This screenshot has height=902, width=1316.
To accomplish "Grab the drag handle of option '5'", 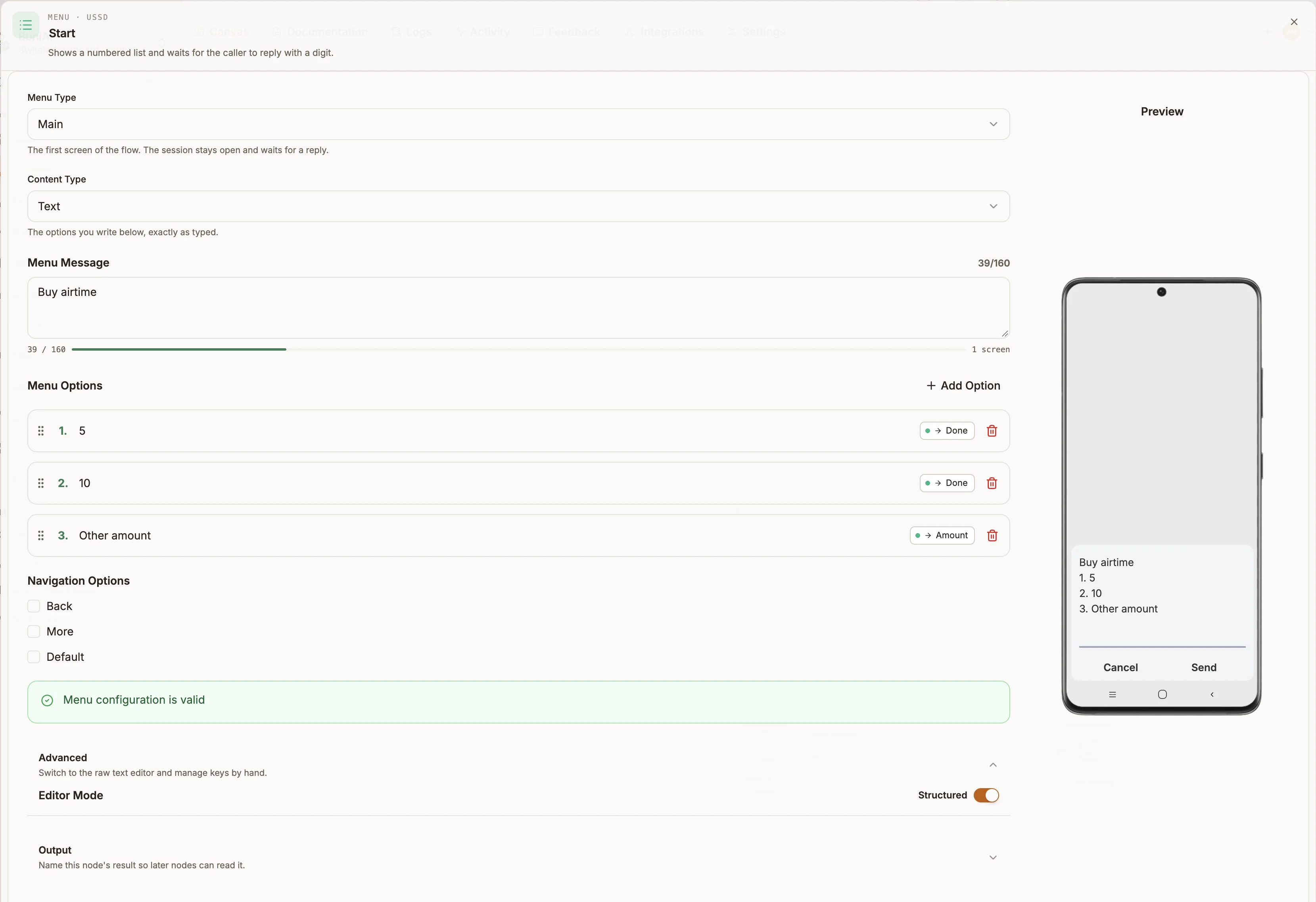I will pyautogui.click(x=41, y=431).
